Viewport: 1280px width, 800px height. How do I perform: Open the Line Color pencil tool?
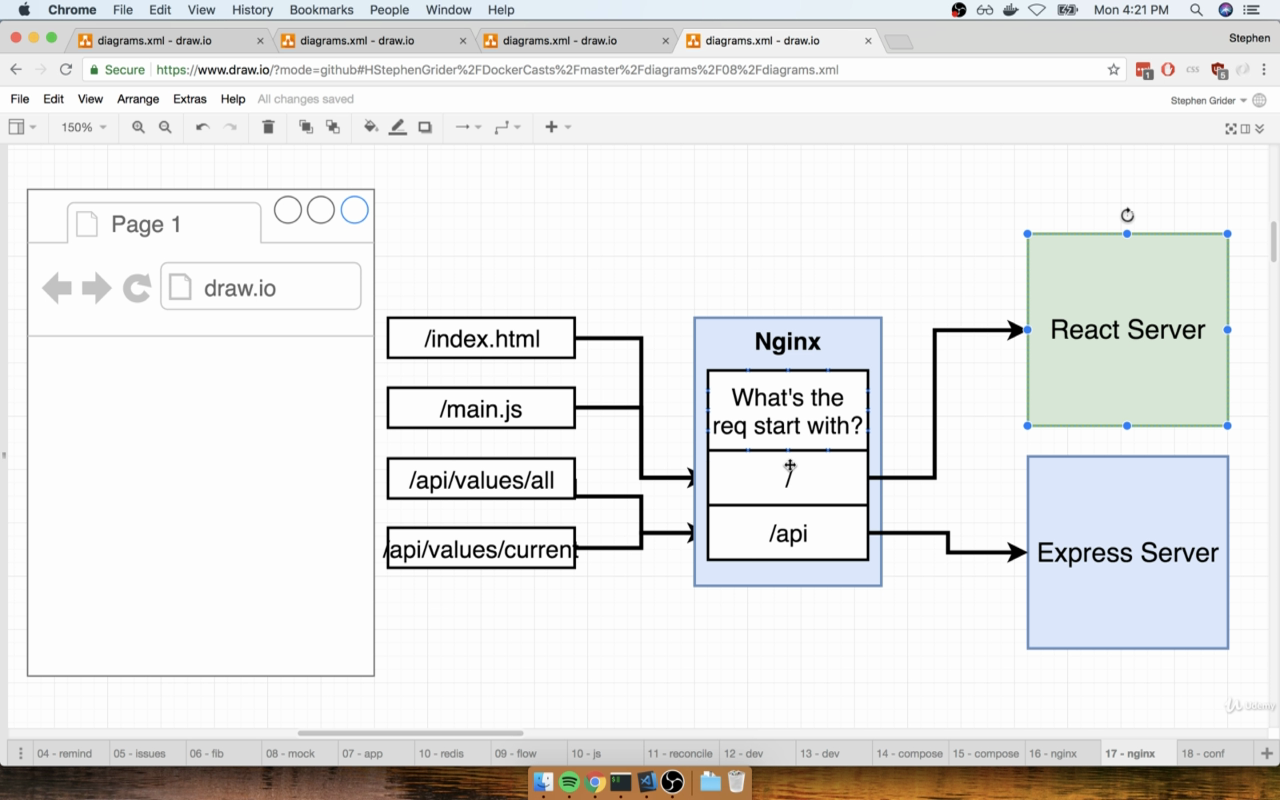click(397, 127)
